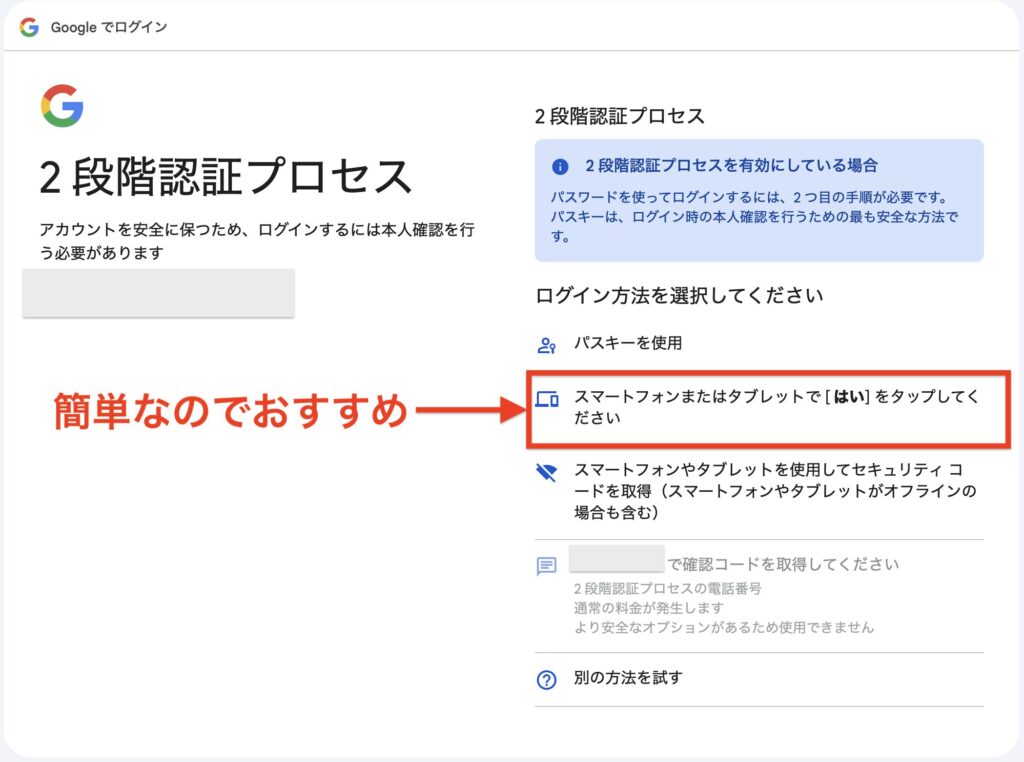Click the question mark help icon

tap(546, 680)
